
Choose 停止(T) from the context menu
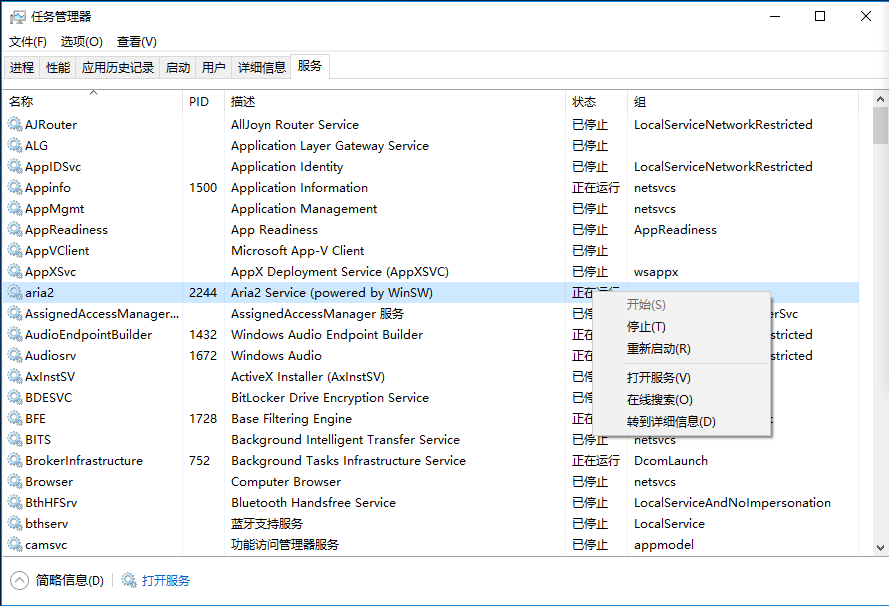coord(646,327)
